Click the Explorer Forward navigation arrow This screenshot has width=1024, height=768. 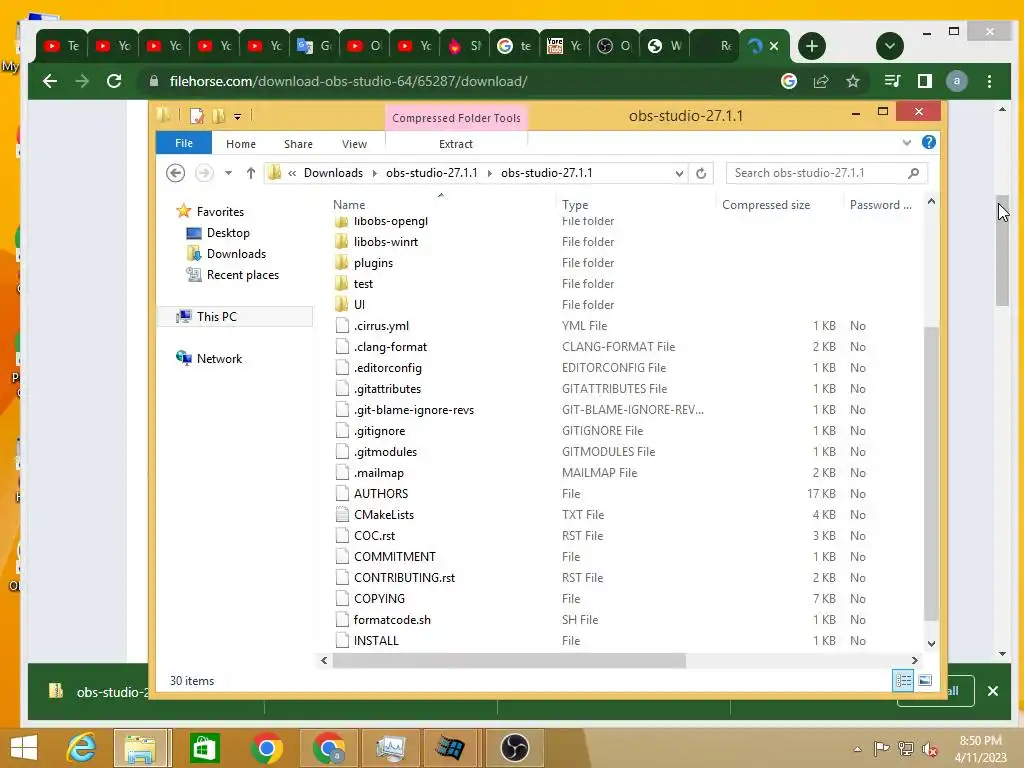[204, 173]
